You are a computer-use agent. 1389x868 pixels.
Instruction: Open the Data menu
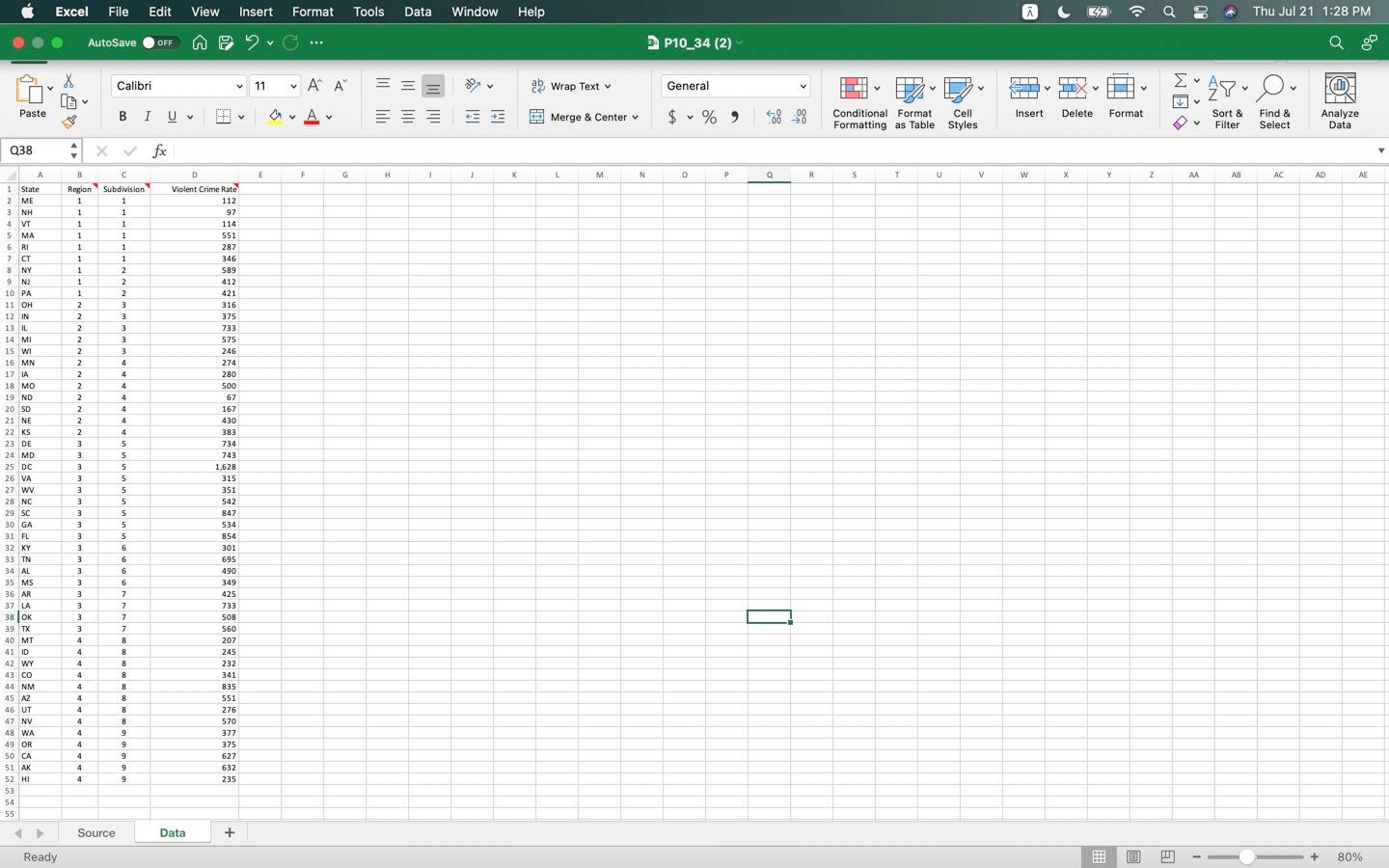(418, 12)
